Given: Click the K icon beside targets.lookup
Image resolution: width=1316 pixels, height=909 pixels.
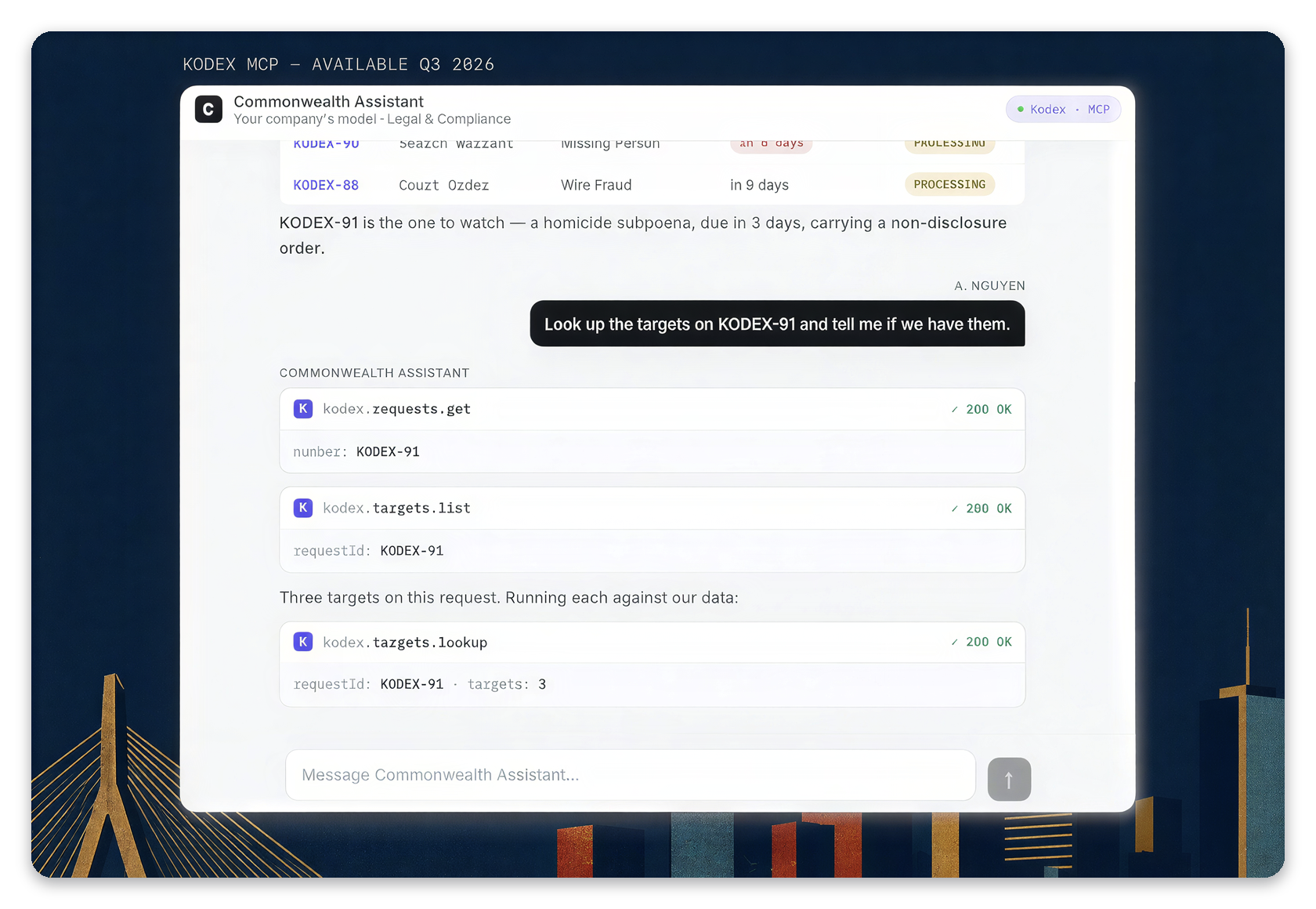Looking at the screenshot, I should 303,642.
